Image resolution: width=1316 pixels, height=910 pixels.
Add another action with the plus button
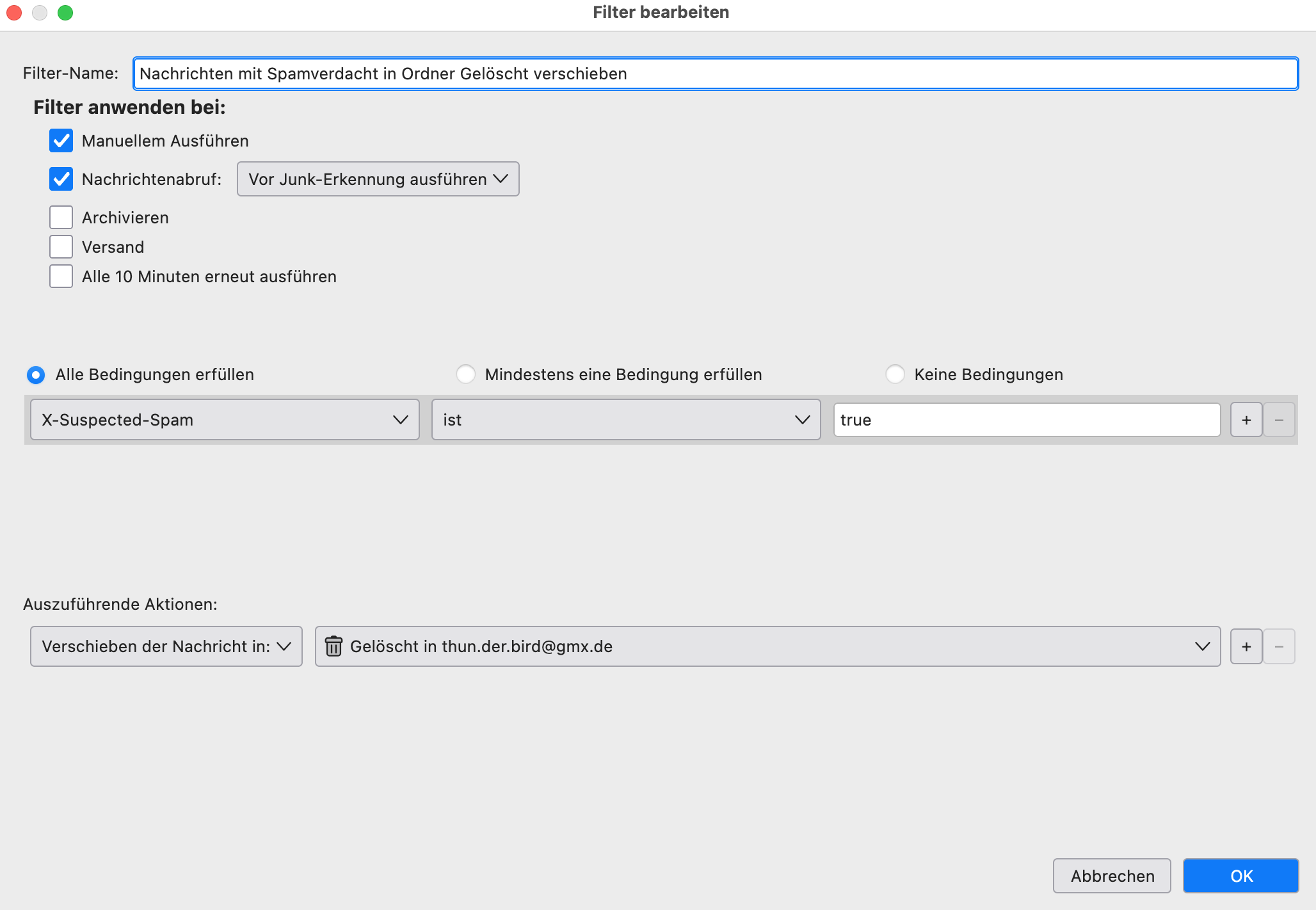click(x=1246, y=646)
